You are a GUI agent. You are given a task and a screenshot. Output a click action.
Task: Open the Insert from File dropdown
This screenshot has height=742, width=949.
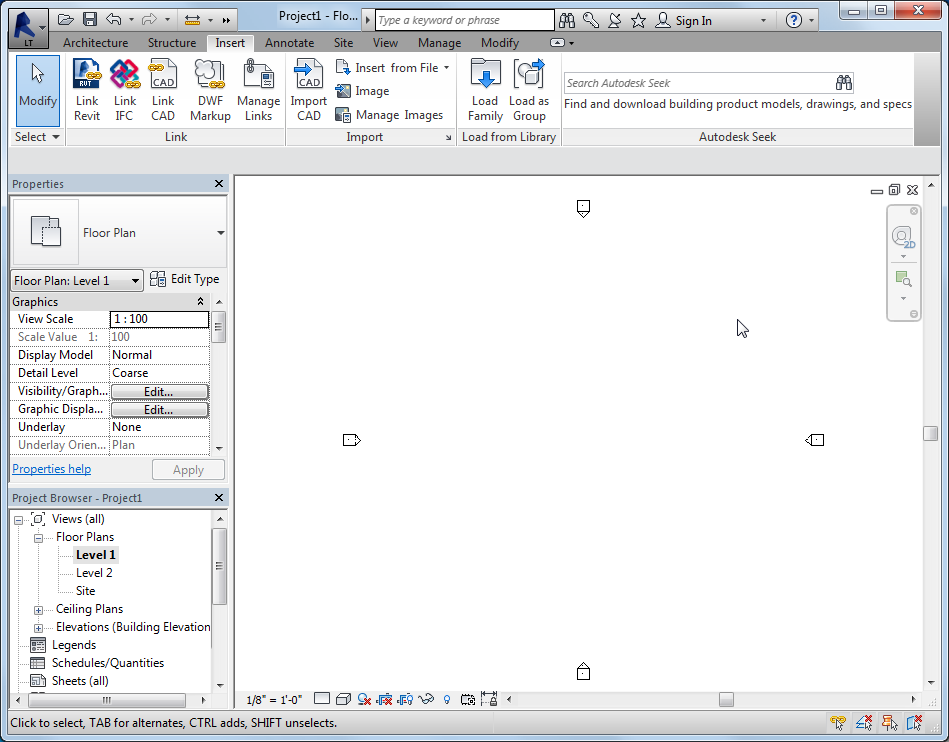coord(392,68)
